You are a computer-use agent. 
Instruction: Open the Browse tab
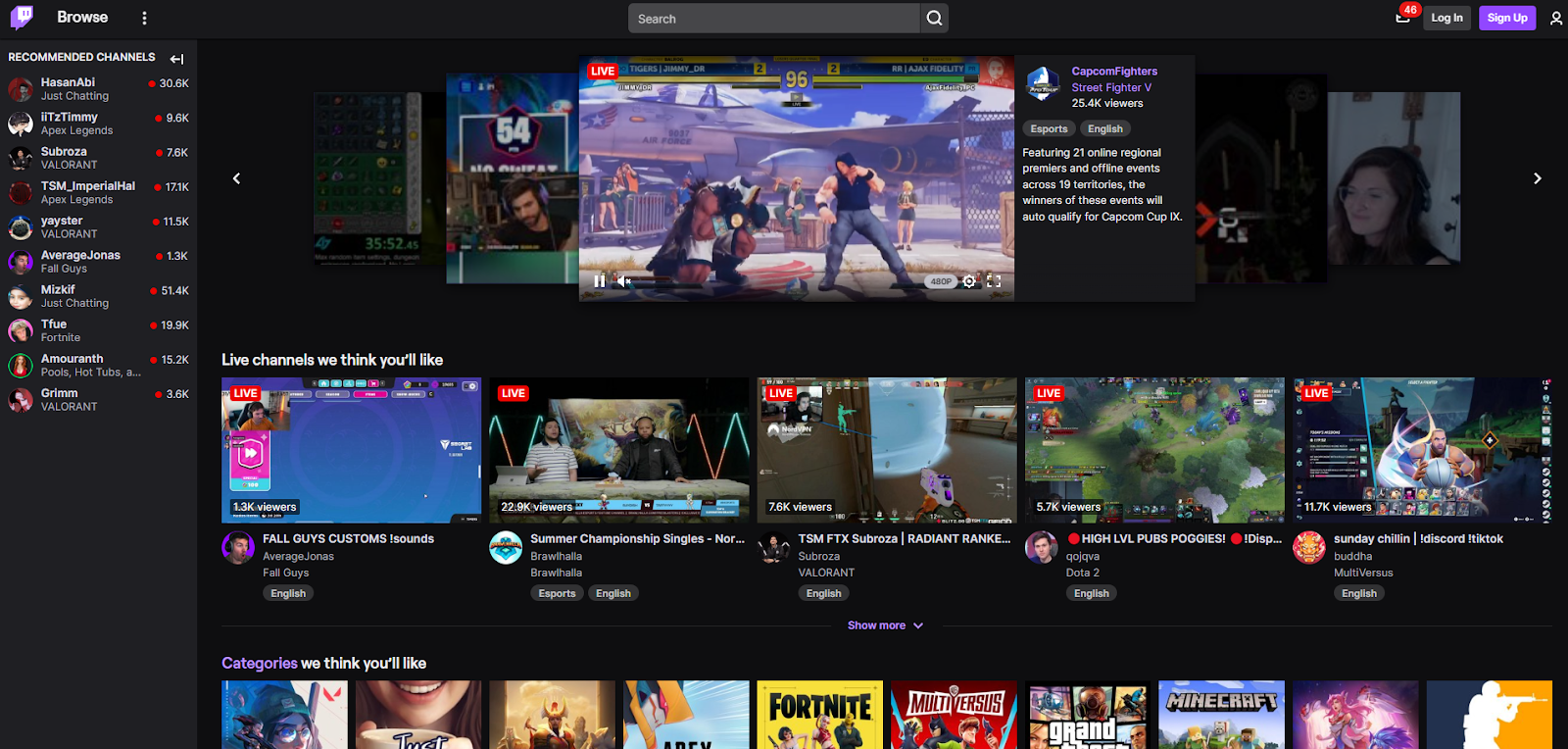pos(82,18)
